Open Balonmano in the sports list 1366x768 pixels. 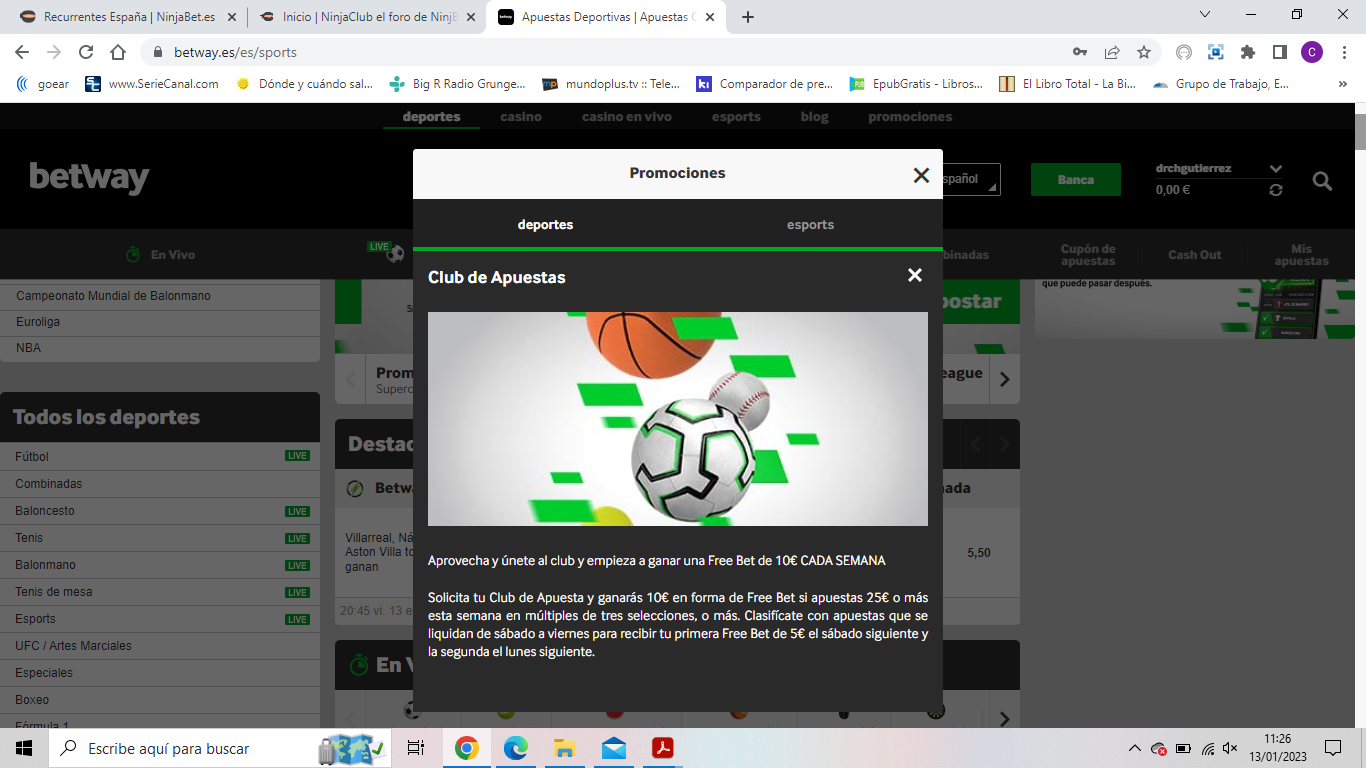(160, 564)
